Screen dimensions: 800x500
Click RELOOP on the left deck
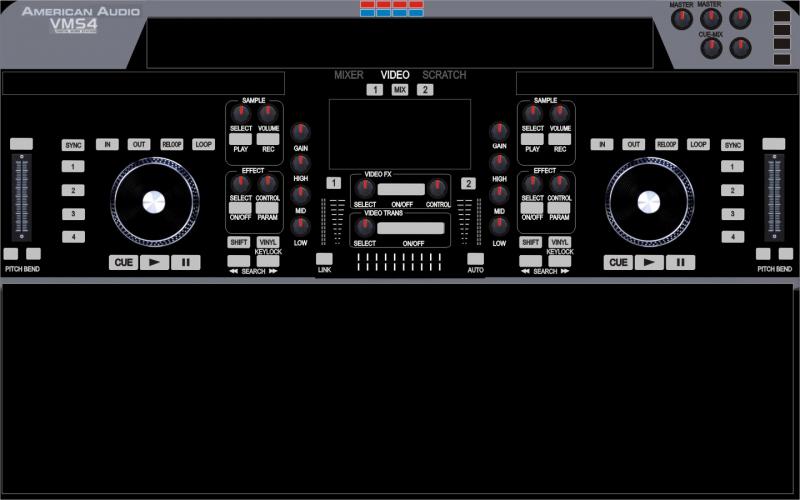tap(172, 144)
